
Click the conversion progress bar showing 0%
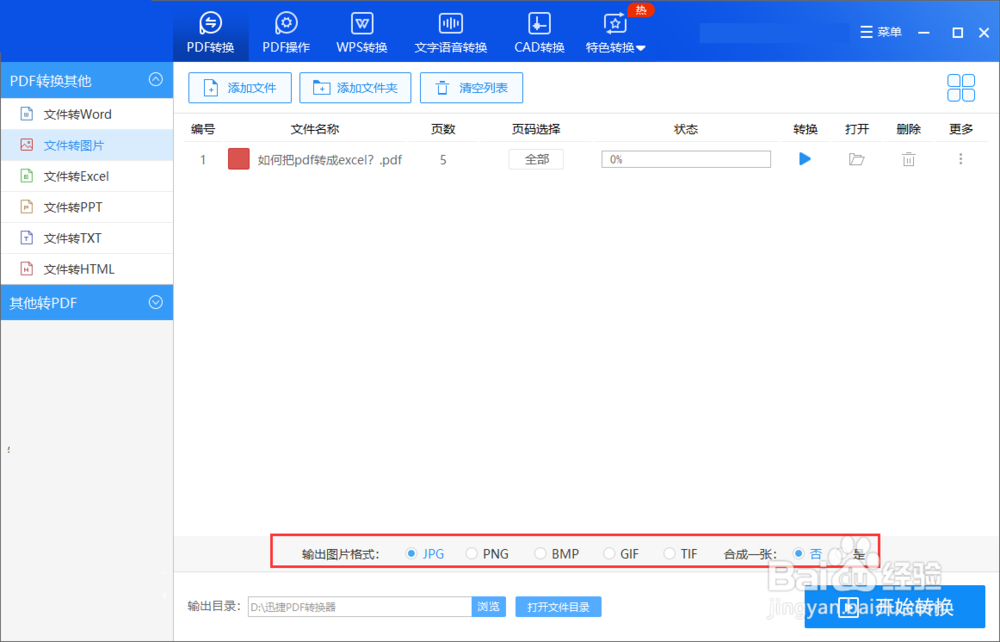[686, 158]
